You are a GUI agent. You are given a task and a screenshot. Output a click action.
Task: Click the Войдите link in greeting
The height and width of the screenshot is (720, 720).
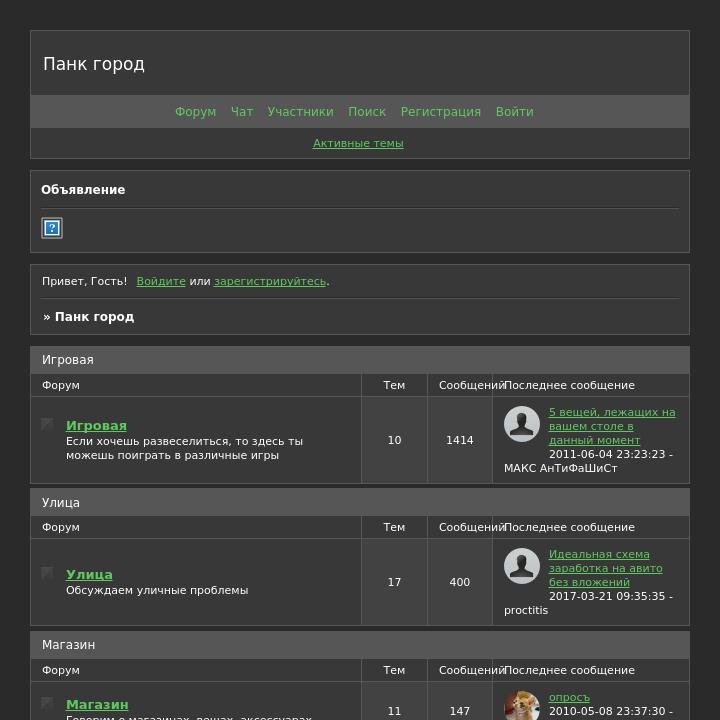point(161,281)
